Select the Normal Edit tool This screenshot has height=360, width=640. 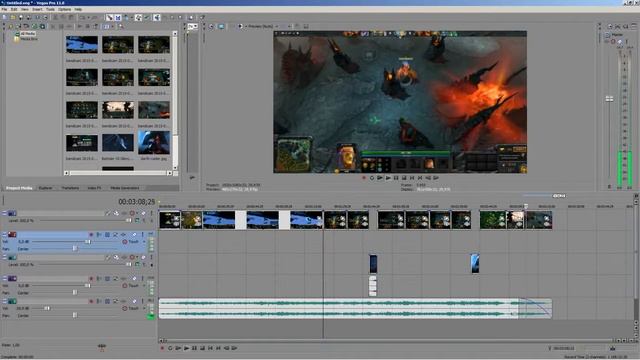click(157, 18)
